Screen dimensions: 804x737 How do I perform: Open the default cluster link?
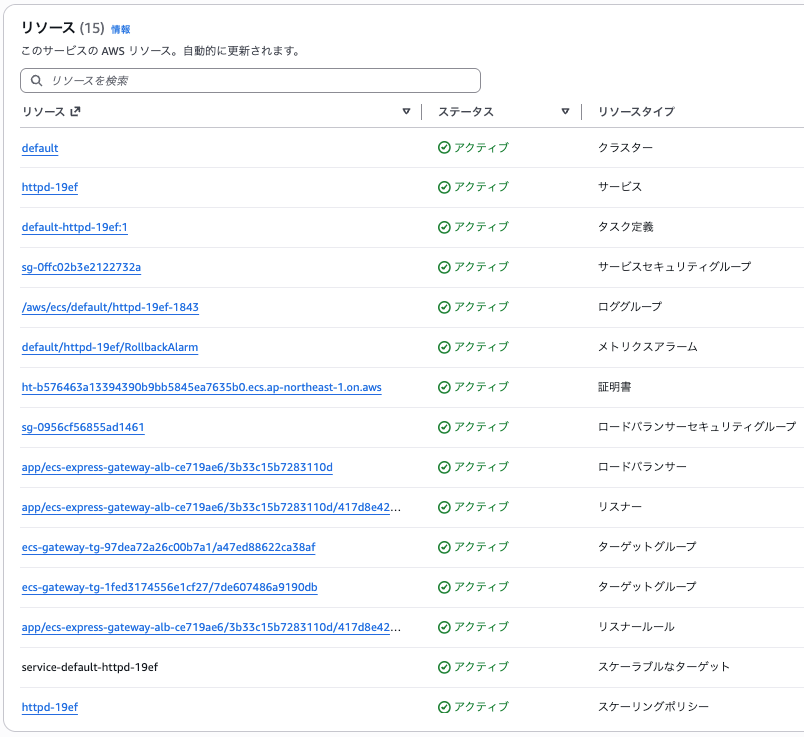pyautogui.click(x=39, y=147)
